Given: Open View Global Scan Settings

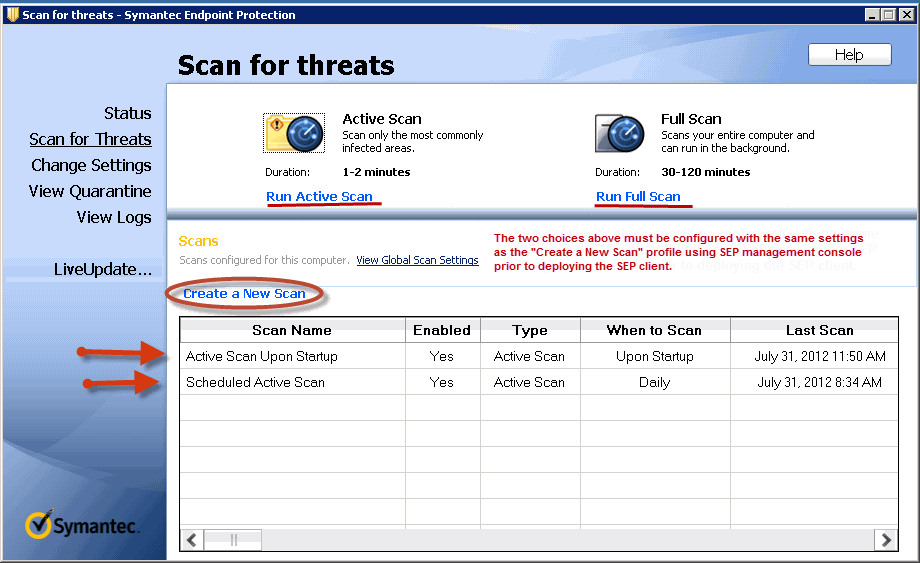Looking at the screenshot, I should pyautogui.click(x=417, y=260).
